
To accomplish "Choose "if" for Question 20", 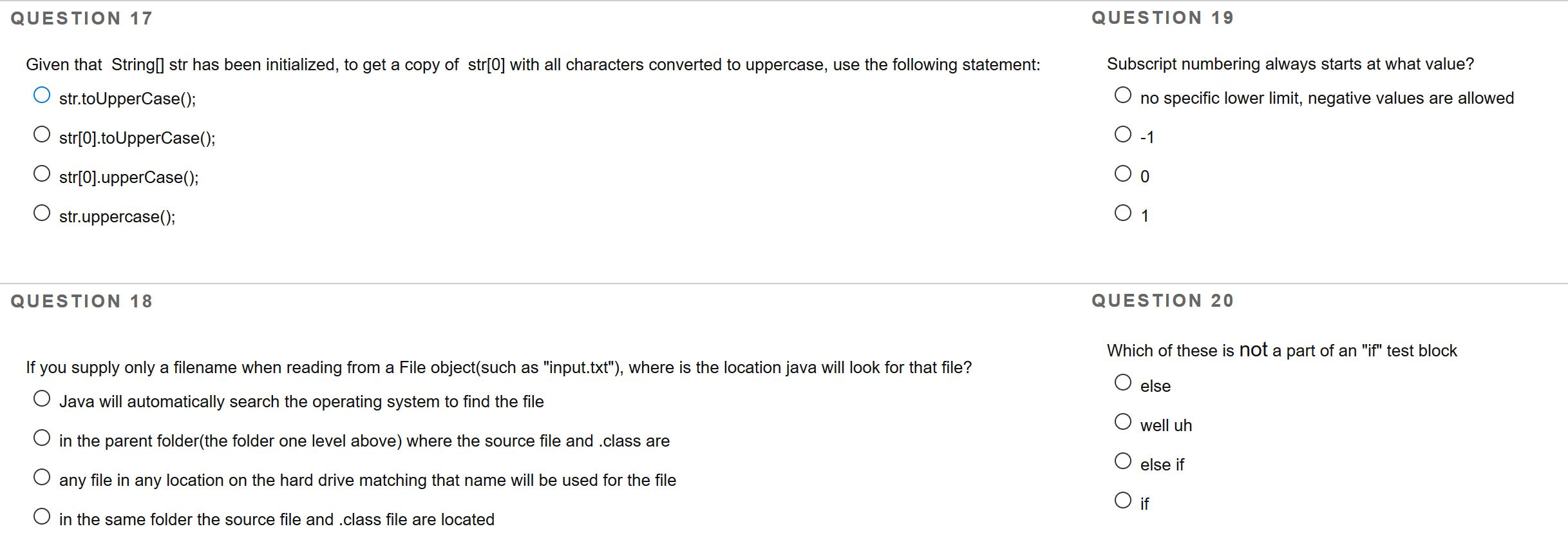I will pos(1124,499).
